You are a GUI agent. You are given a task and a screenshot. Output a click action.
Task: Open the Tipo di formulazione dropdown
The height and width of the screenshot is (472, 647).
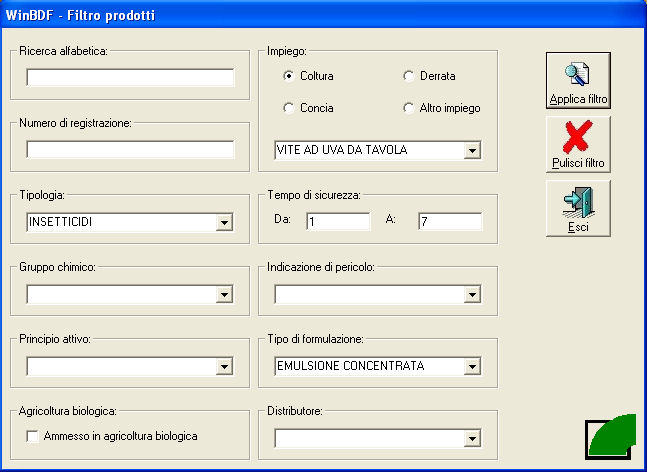[472, 366]
